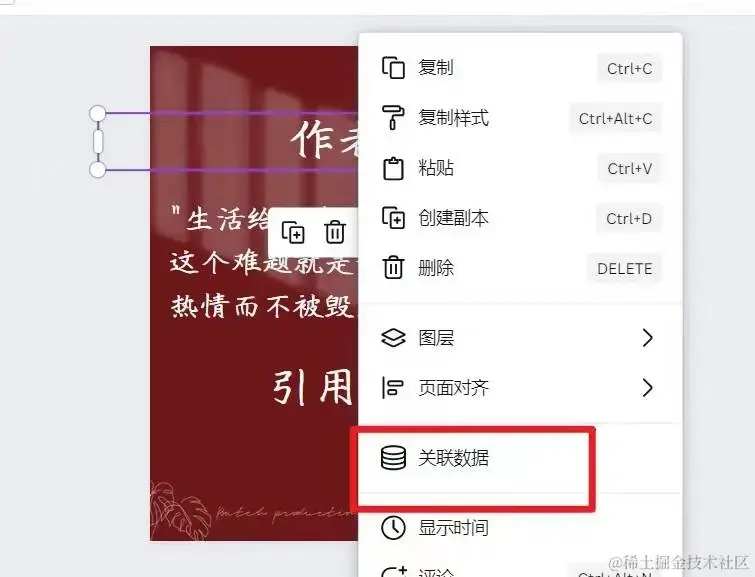Click the trash icon beside 删除
This screenshot has width=755, height=577.
pos(393,267)
